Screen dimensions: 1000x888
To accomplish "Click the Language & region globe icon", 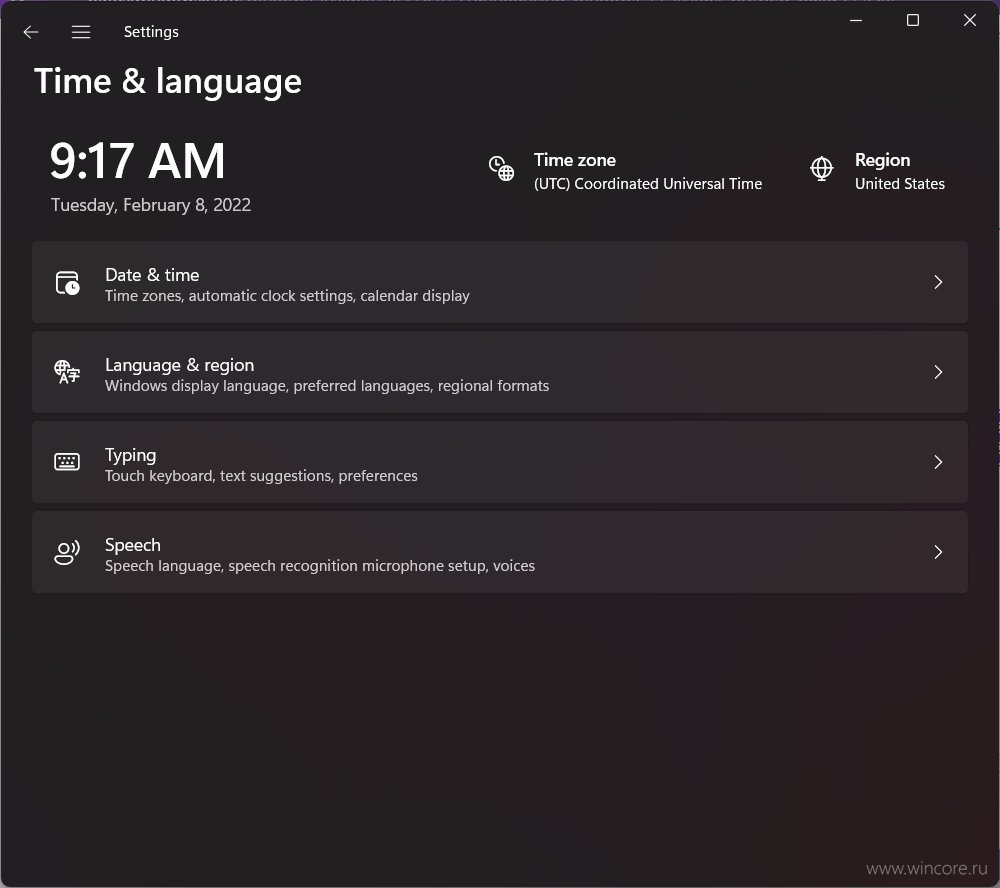I will click(67, 372).
